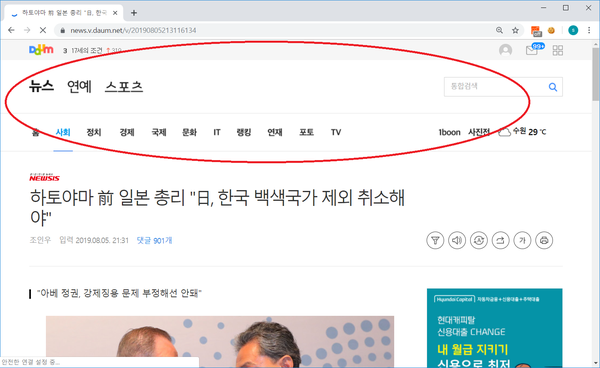Viewport: 600px width, 368px height.
Task: Close the current browser tab
Action: pyautogui.click(x=115, y=13)
